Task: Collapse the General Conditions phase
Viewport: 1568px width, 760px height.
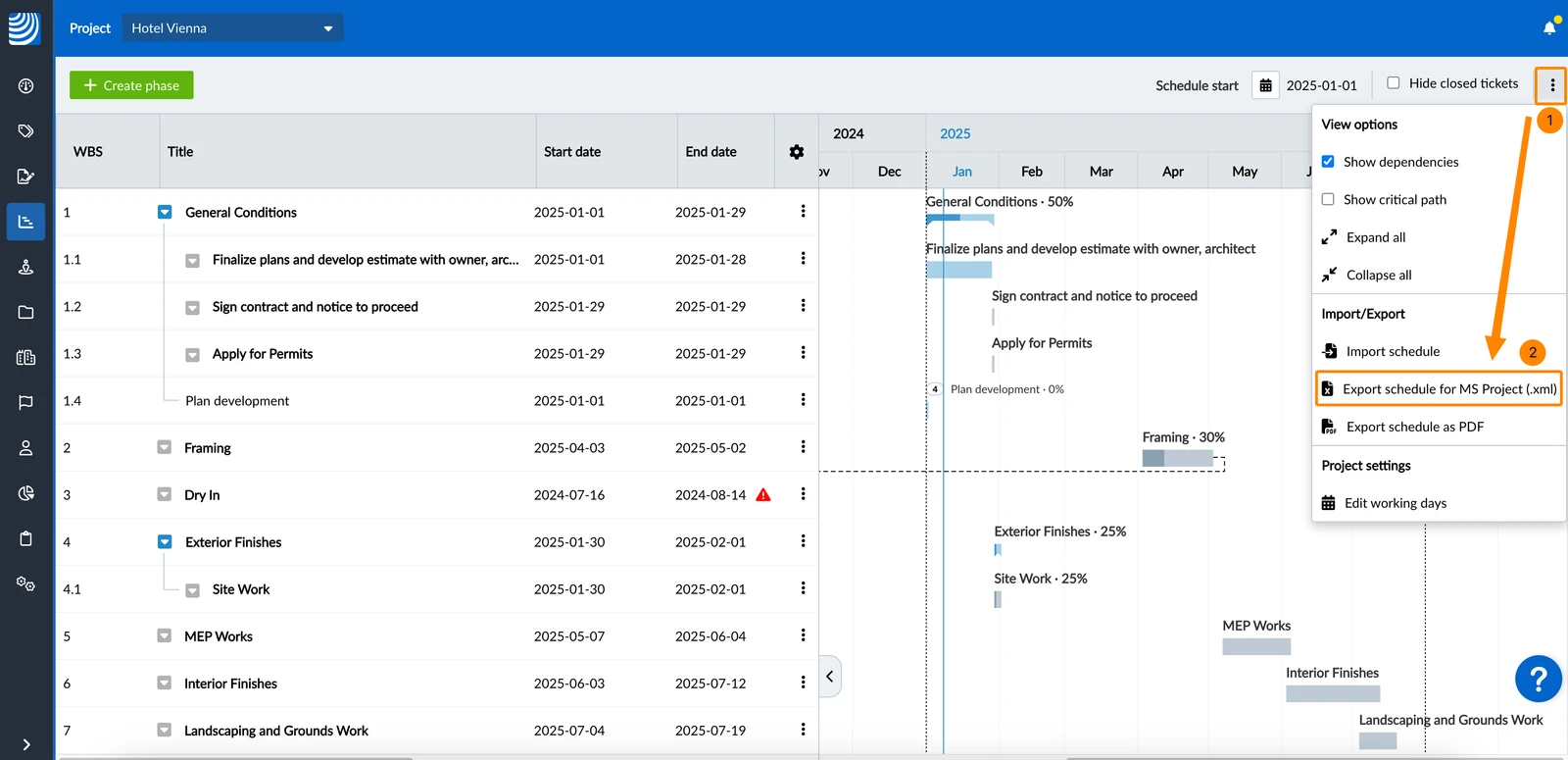Action: coord(165,212)
